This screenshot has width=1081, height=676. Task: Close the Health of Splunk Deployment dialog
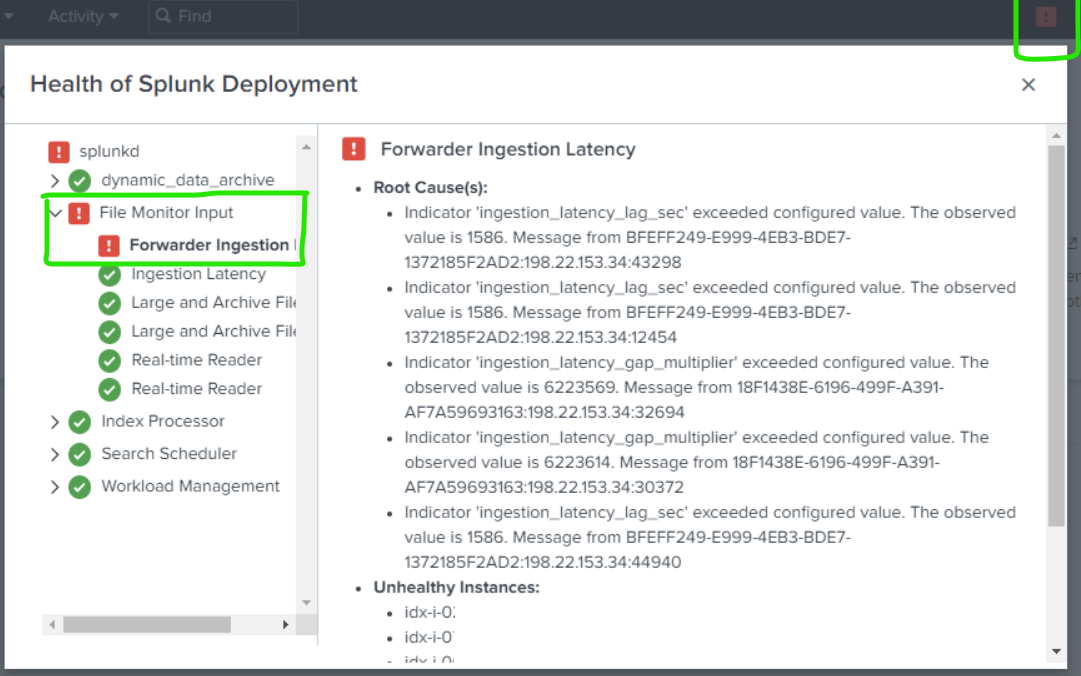click(x=1028, y=85)
